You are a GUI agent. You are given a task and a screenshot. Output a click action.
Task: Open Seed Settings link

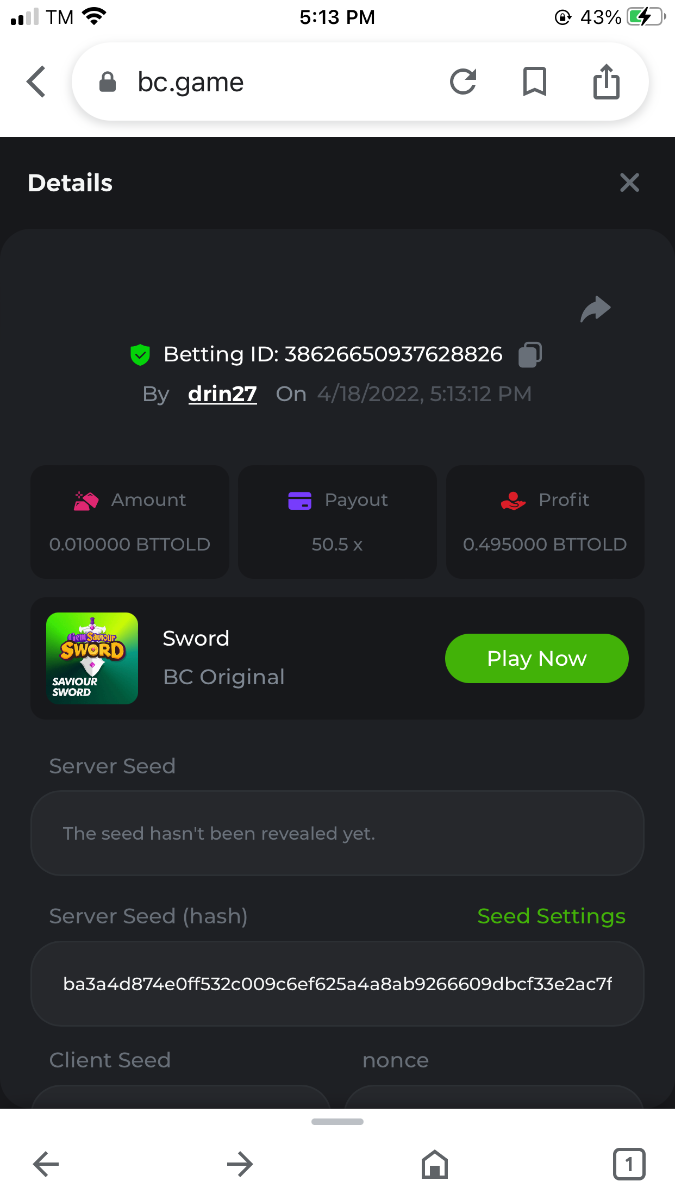551,916
